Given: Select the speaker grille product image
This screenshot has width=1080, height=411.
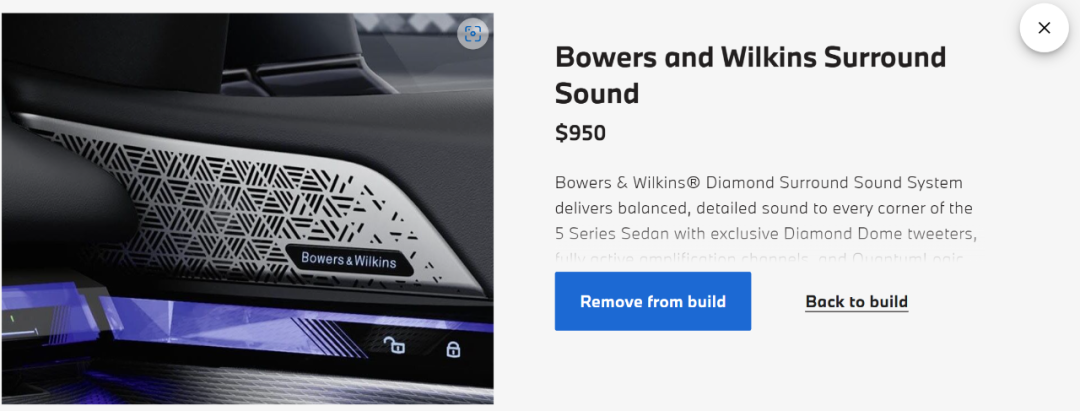Looking at the screenshot, I should [x=247, y=208].
